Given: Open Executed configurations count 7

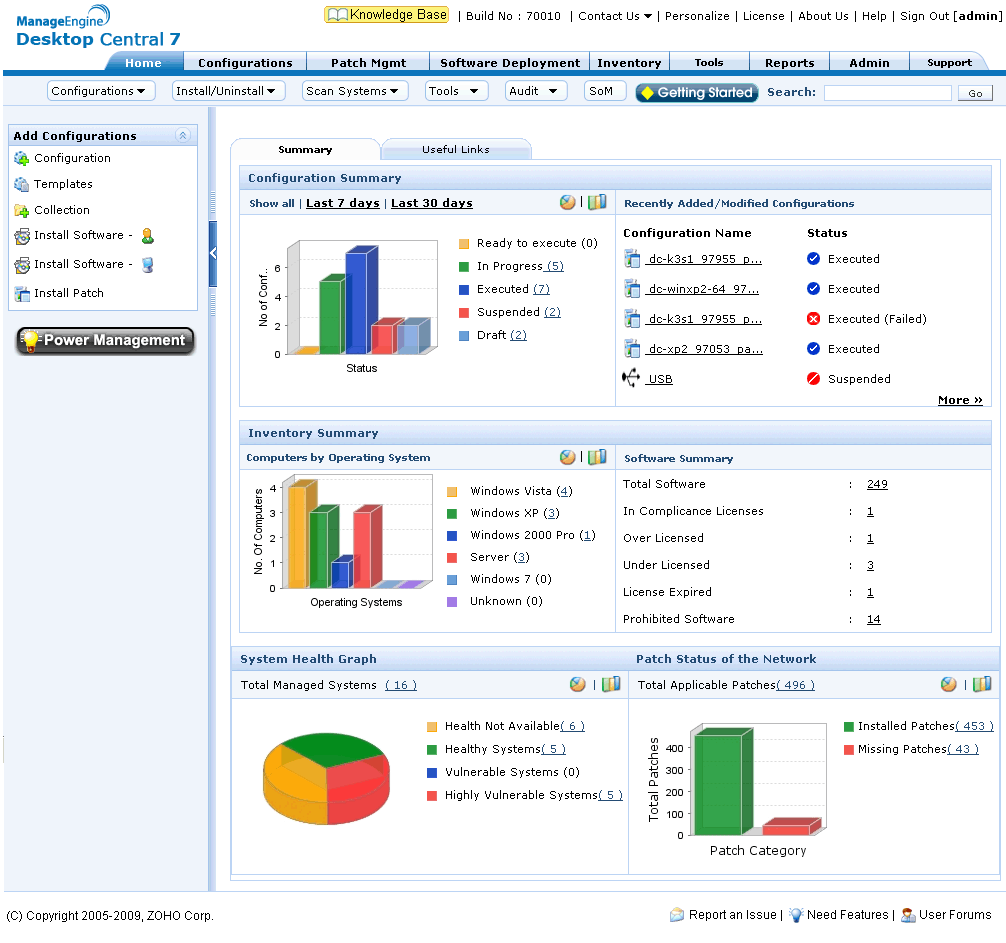Looking at the screenshot, I should click(x=541, y=289).
